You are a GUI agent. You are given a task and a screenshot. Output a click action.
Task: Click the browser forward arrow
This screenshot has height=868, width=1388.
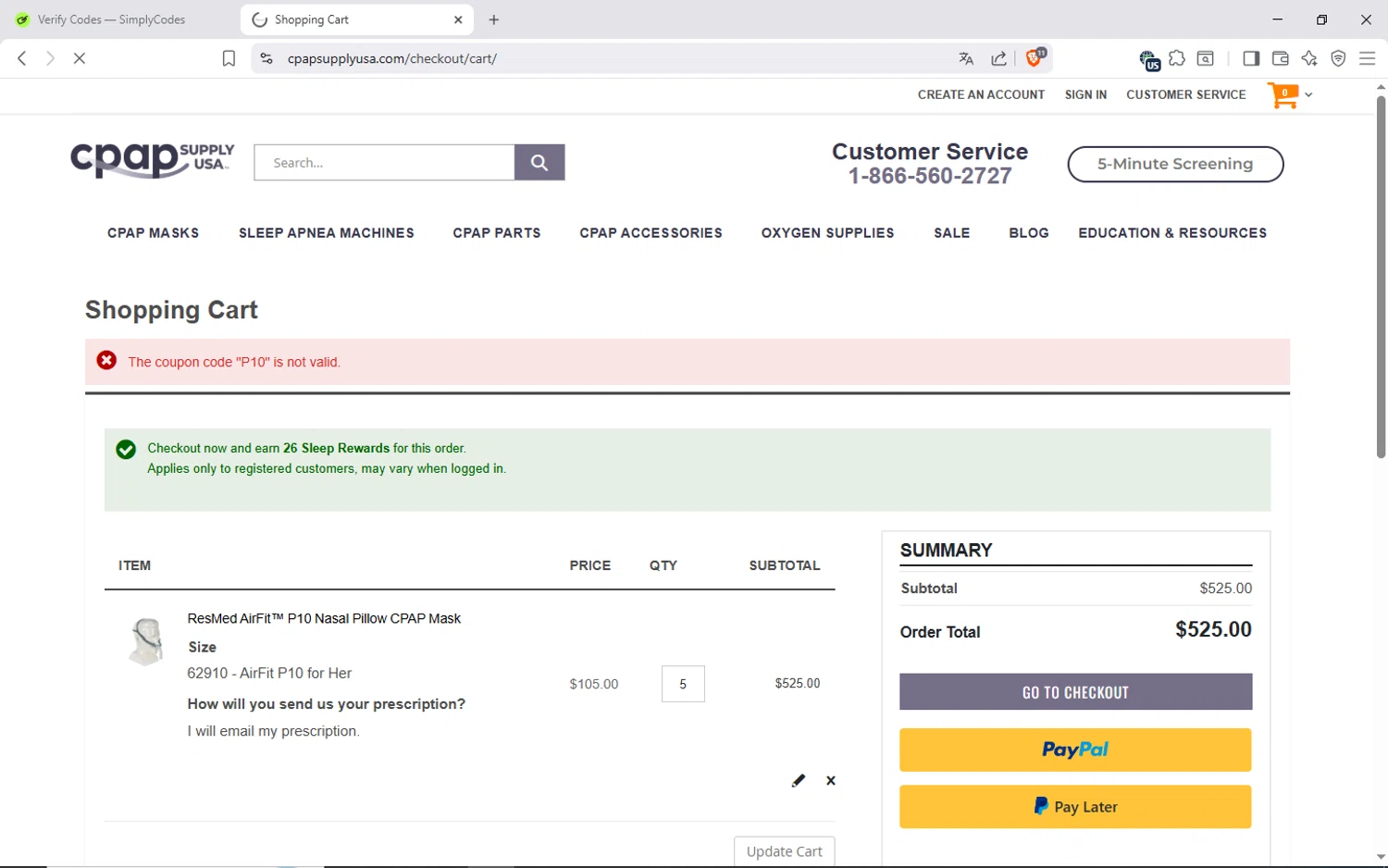pyautogui.click(x=50, y=58)
